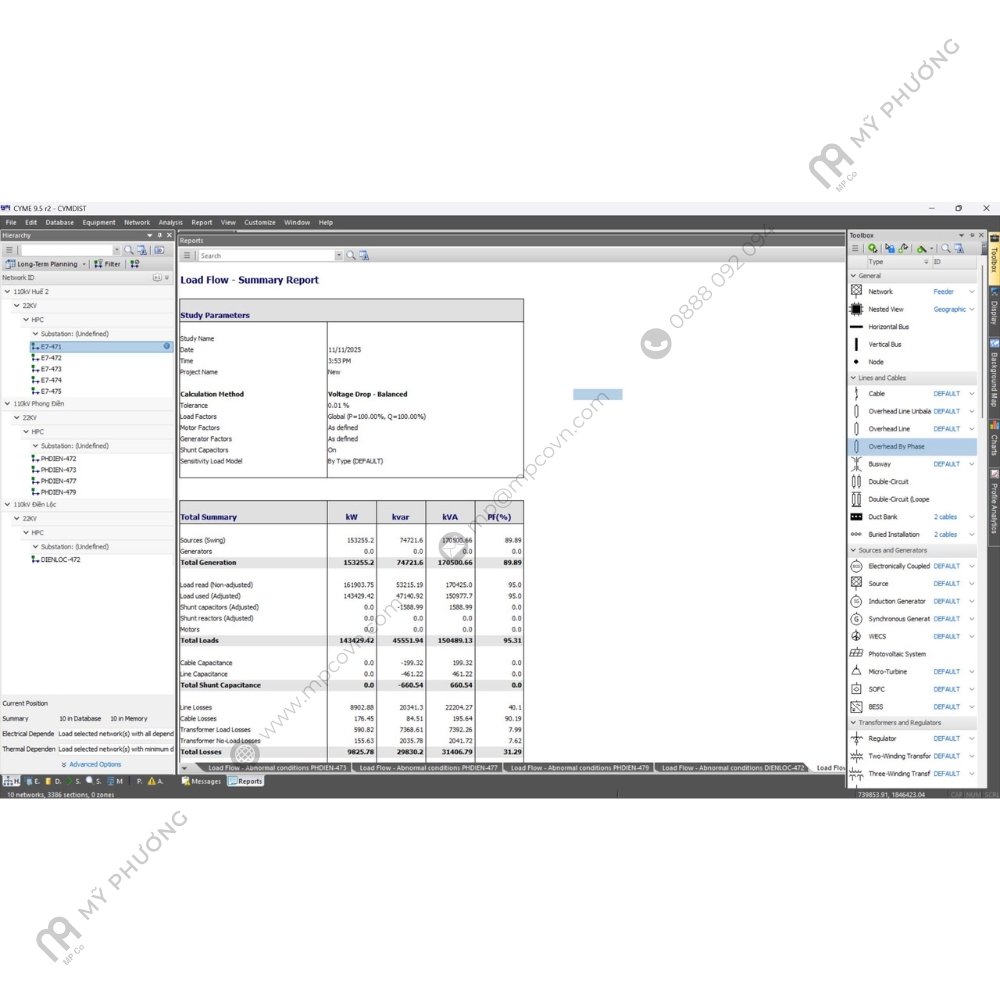Open the Long-Term Planning dropdown
Viewport: 1000px width, 1000px height.
(84, 264)
